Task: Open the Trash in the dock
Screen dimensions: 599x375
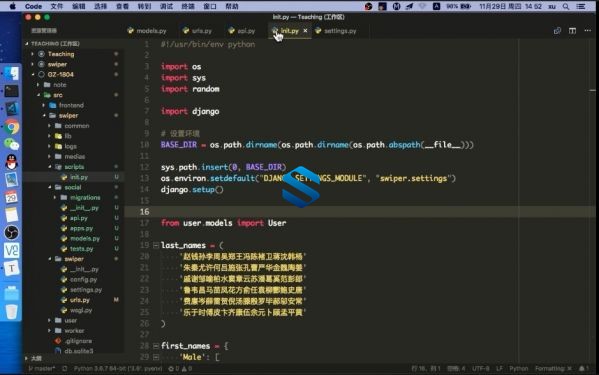Action: [11, 312]
